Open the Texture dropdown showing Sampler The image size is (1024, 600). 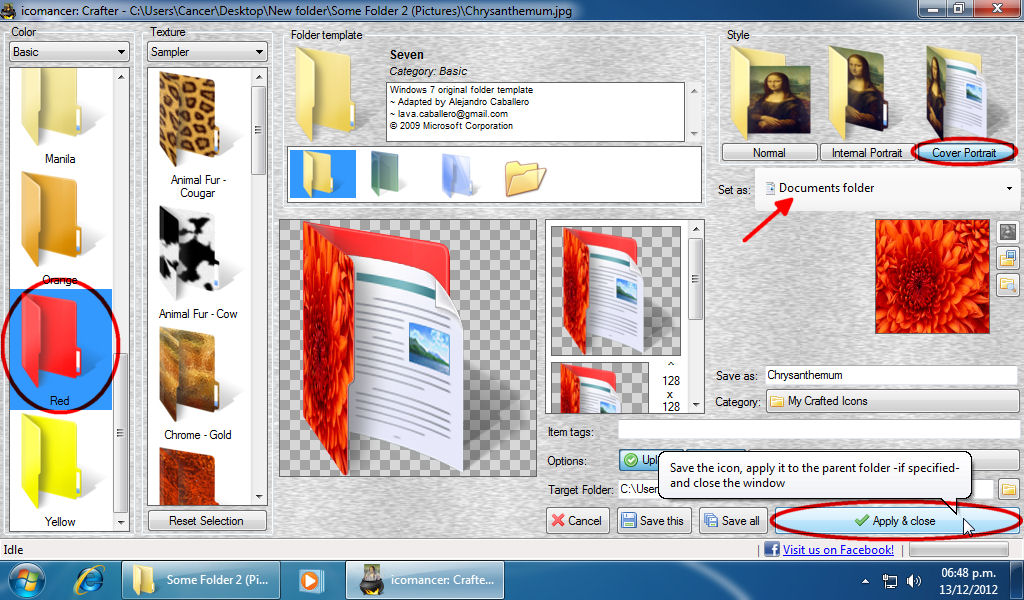[206, 52]
